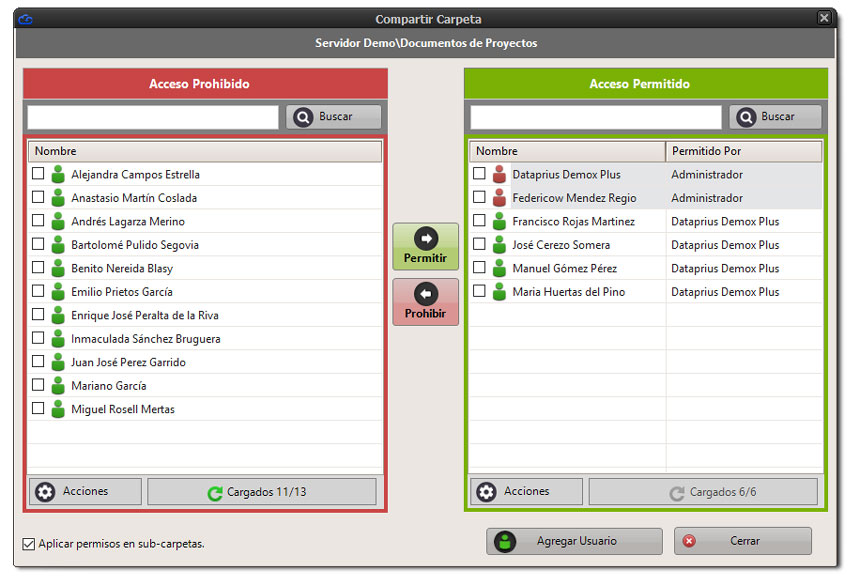Click Agregar Usuario button

(574, 541)
